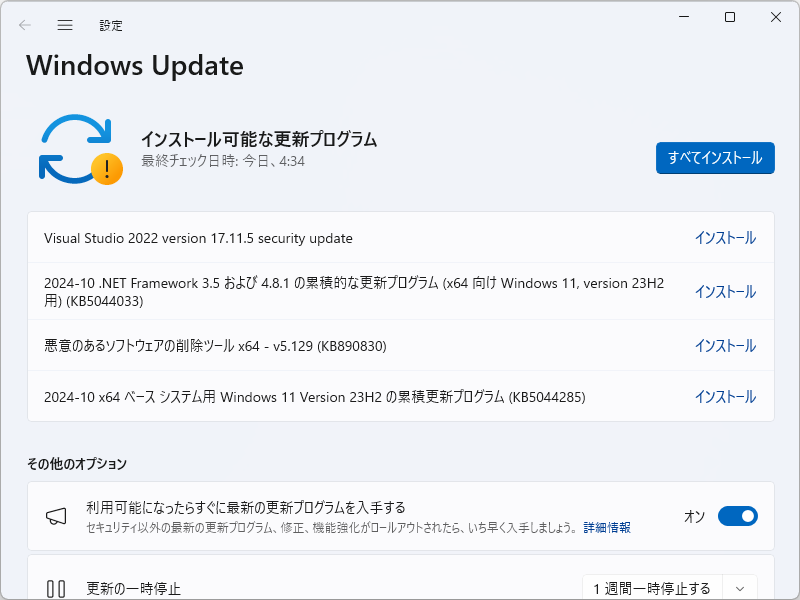
Task: Install the KB5044285 cumulative update
Action: click(x=726, y=397)
